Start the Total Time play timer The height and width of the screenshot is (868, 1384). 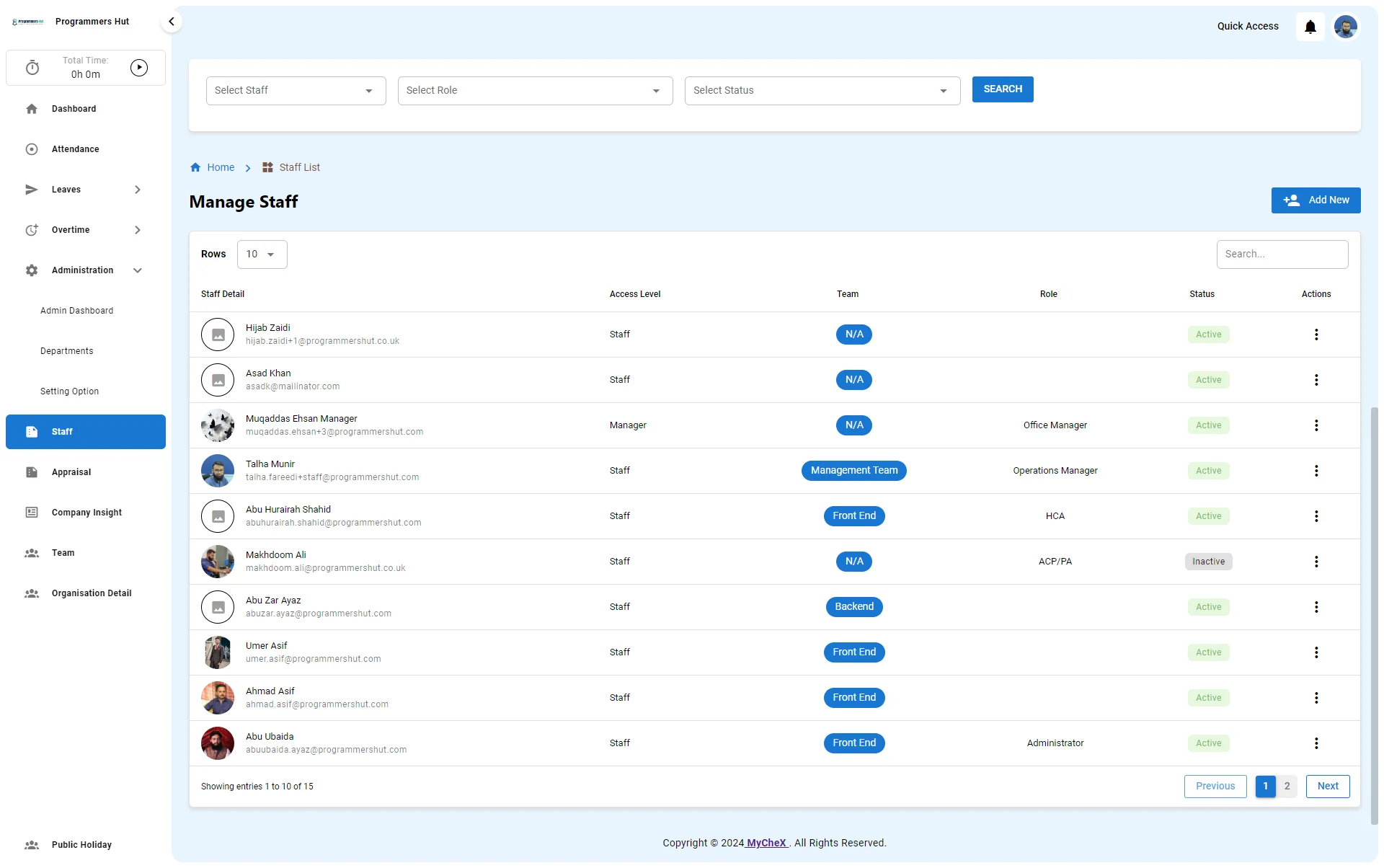(139, 68)
